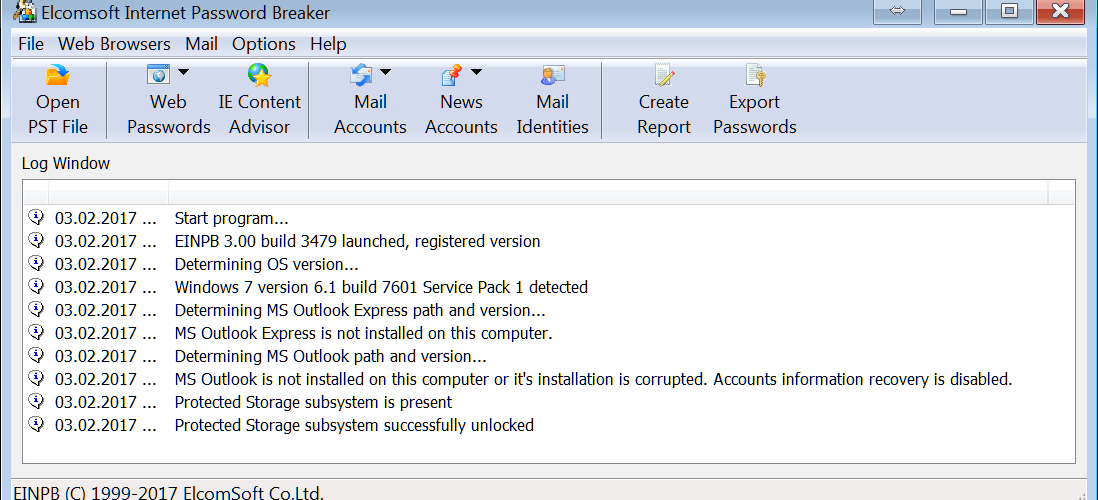Select the 'Protected Storage subsystem successfully unlocked' log entry

(x=549, y=425)
